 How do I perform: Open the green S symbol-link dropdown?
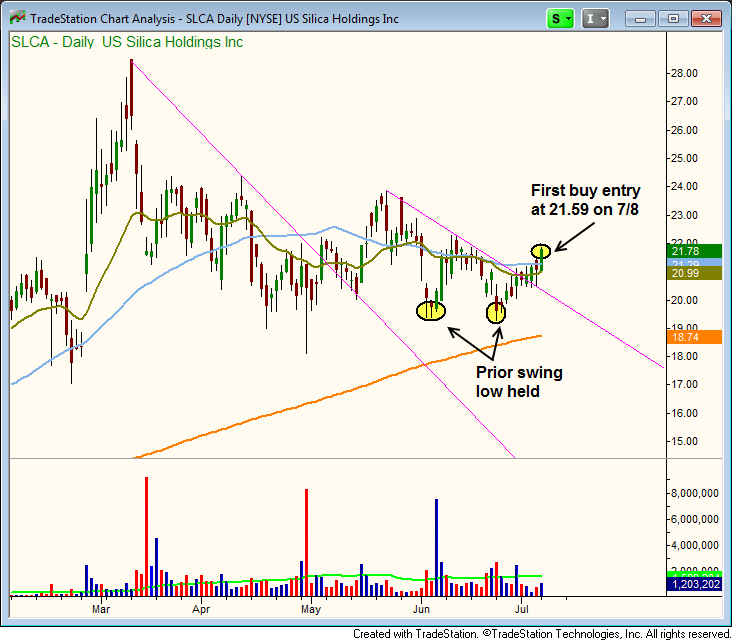tap(560, 19)
